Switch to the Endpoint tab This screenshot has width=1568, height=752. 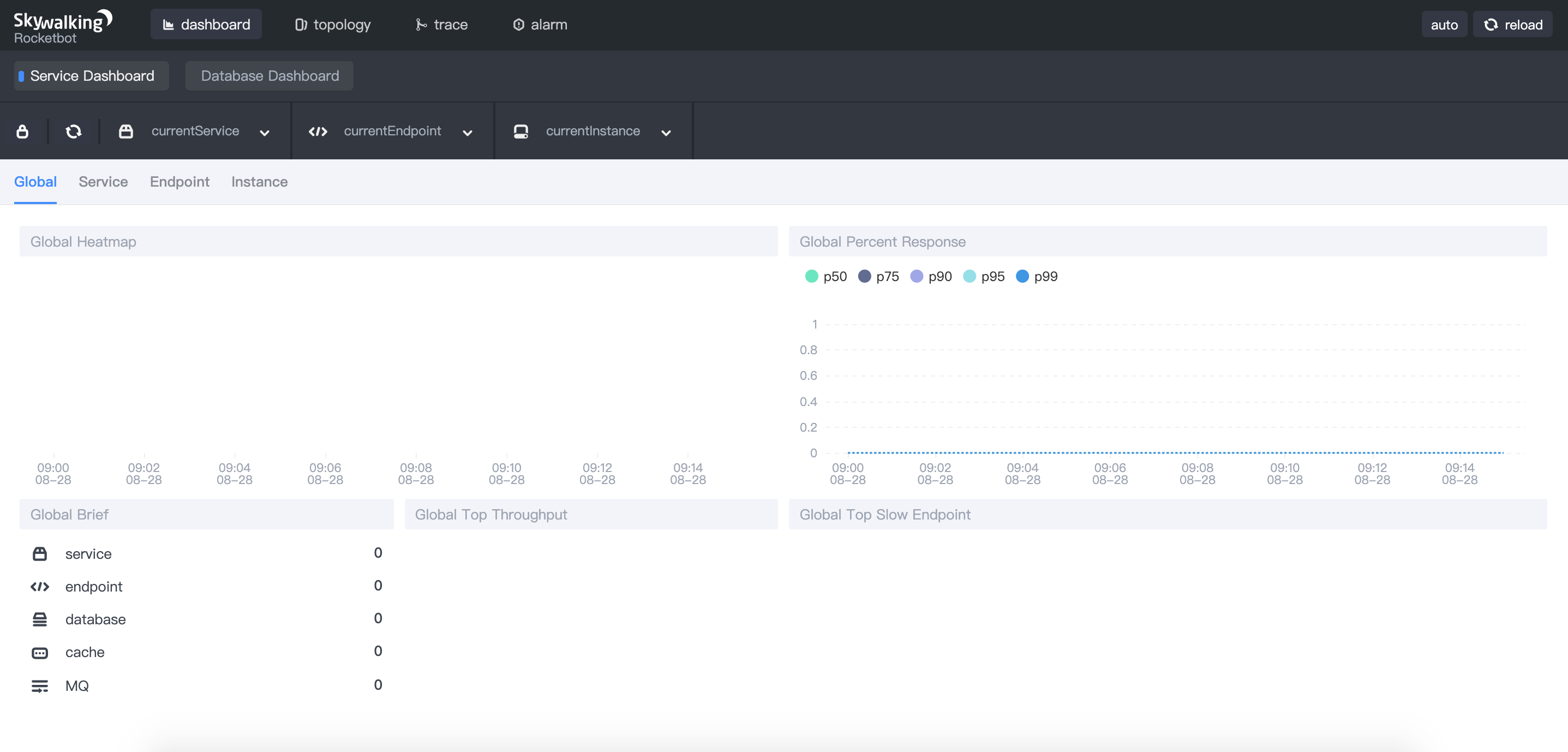point(179,182)
